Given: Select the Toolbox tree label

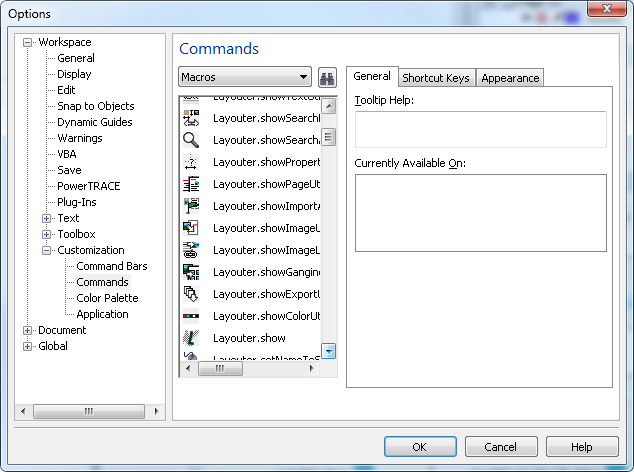Looking at the screenshot, I should tap(76, 234).
